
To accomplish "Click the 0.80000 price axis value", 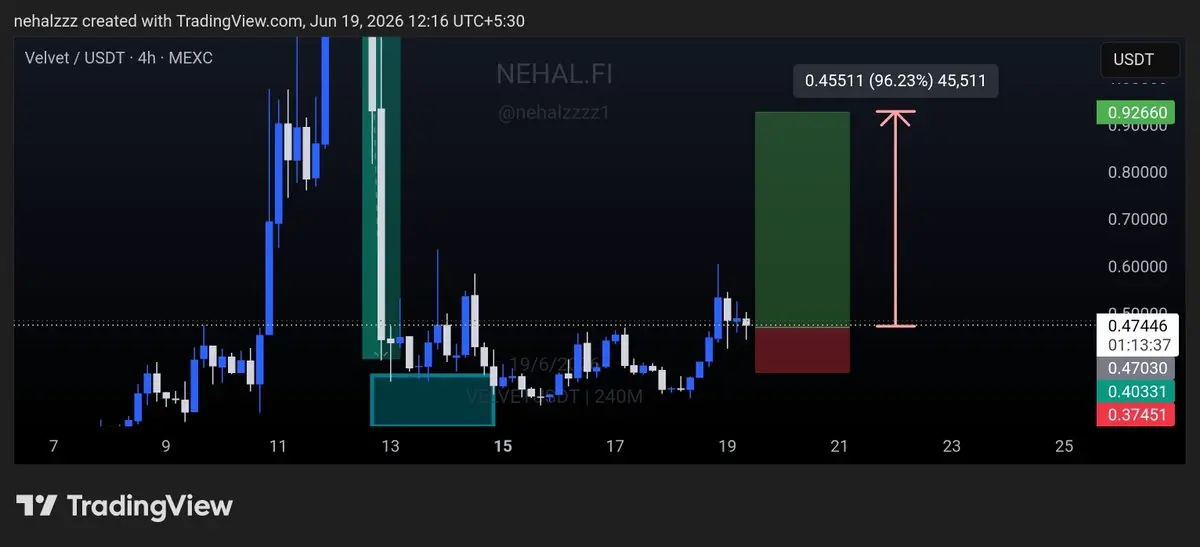I will click(1137, 172).
